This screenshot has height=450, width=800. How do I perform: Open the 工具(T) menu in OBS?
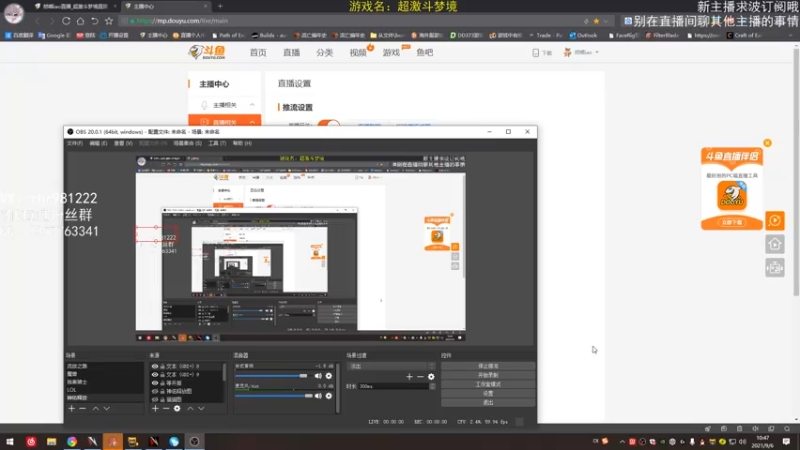pyautogui.click(x=217, y=143)
